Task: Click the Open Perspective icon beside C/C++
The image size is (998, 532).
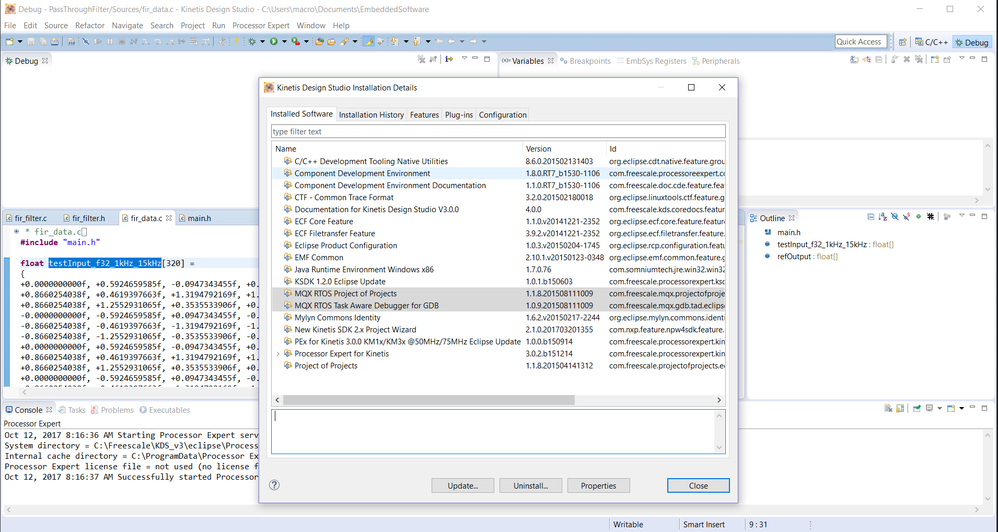Action: pos(902,42)
